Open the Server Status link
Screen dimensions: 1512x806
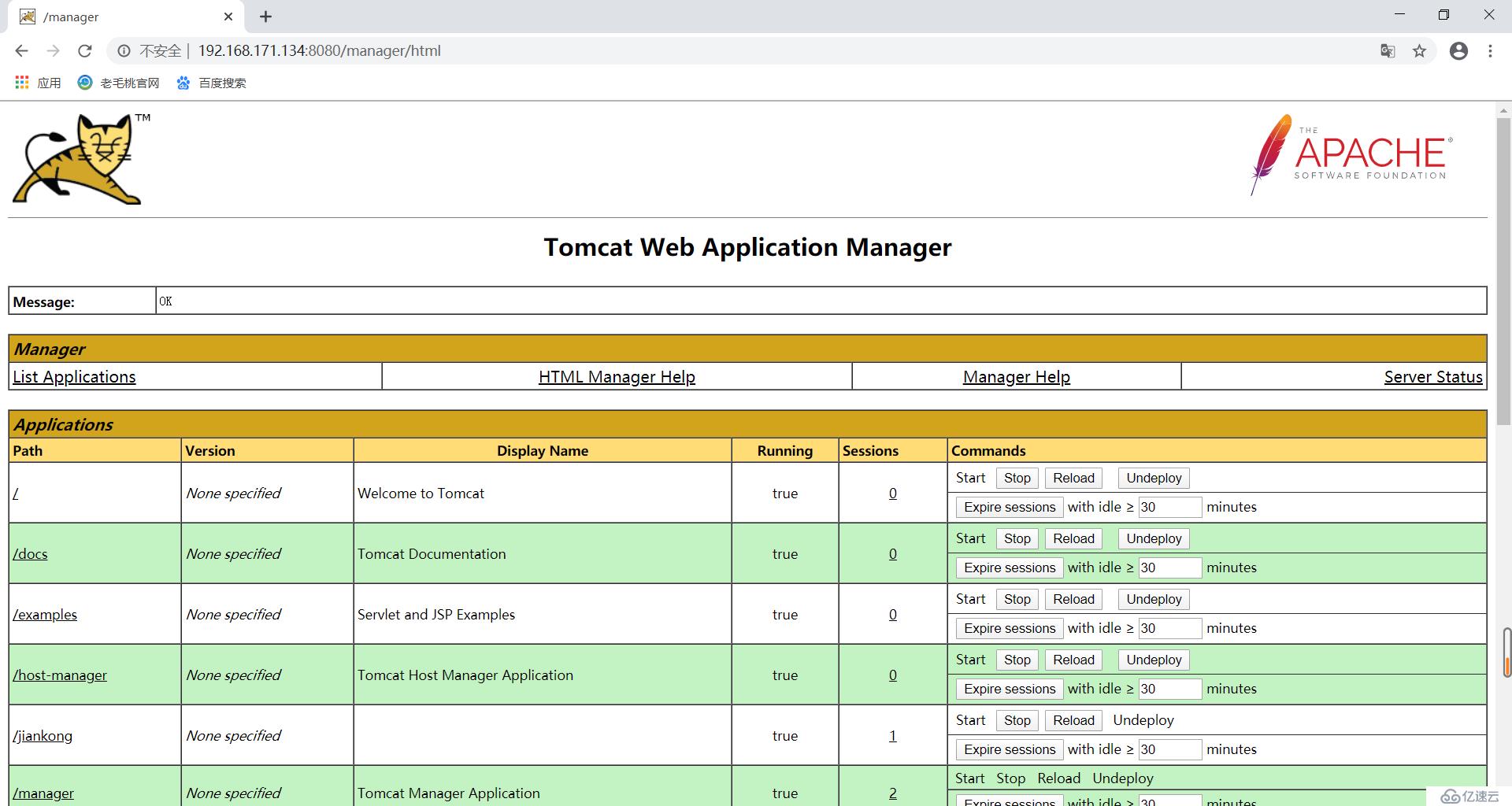1433,377
